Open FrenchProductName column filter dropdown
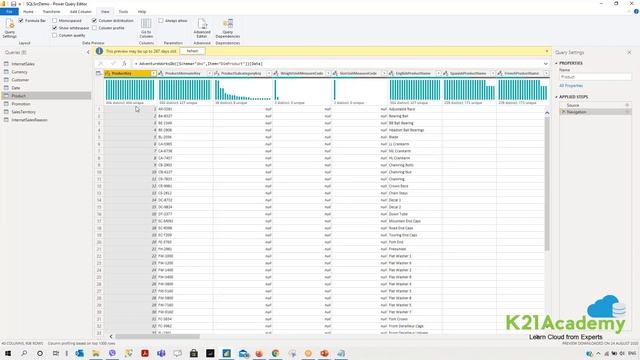The image size is (640, 360). click(x=546, y=73)
